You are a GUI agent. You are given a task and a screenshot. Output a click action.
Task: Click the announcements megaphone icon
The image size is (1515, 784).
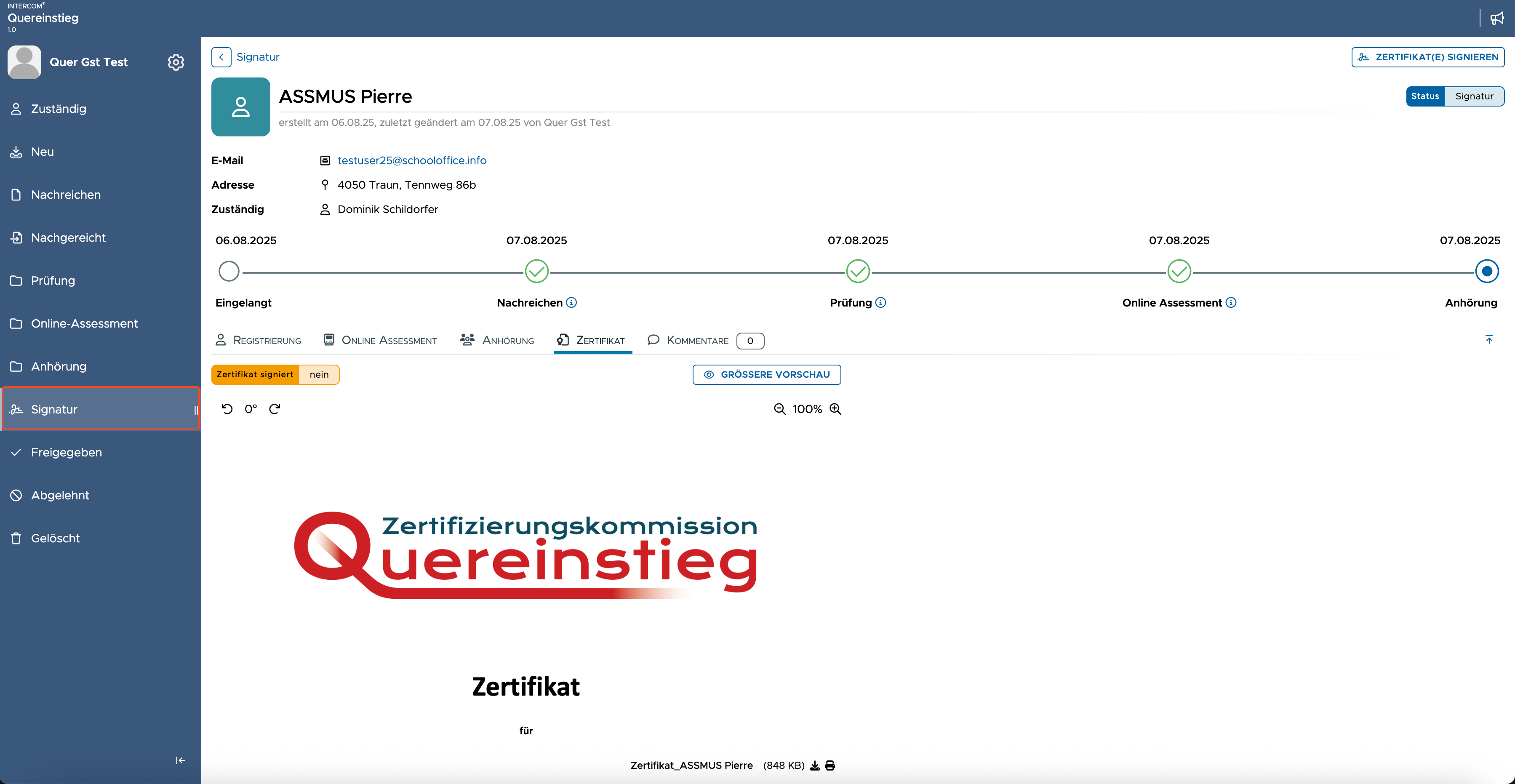coord(1497,18)
